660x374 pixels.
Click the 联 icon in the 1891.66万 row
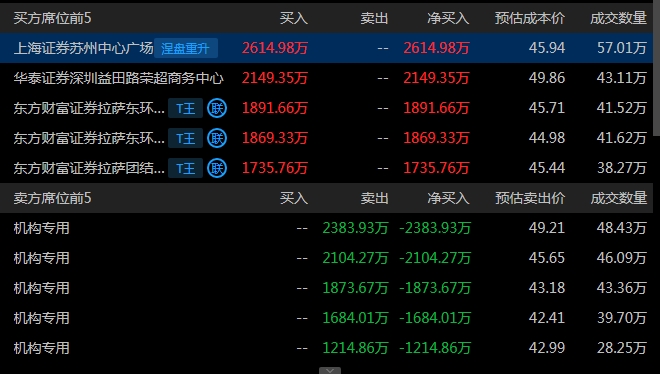217,108
